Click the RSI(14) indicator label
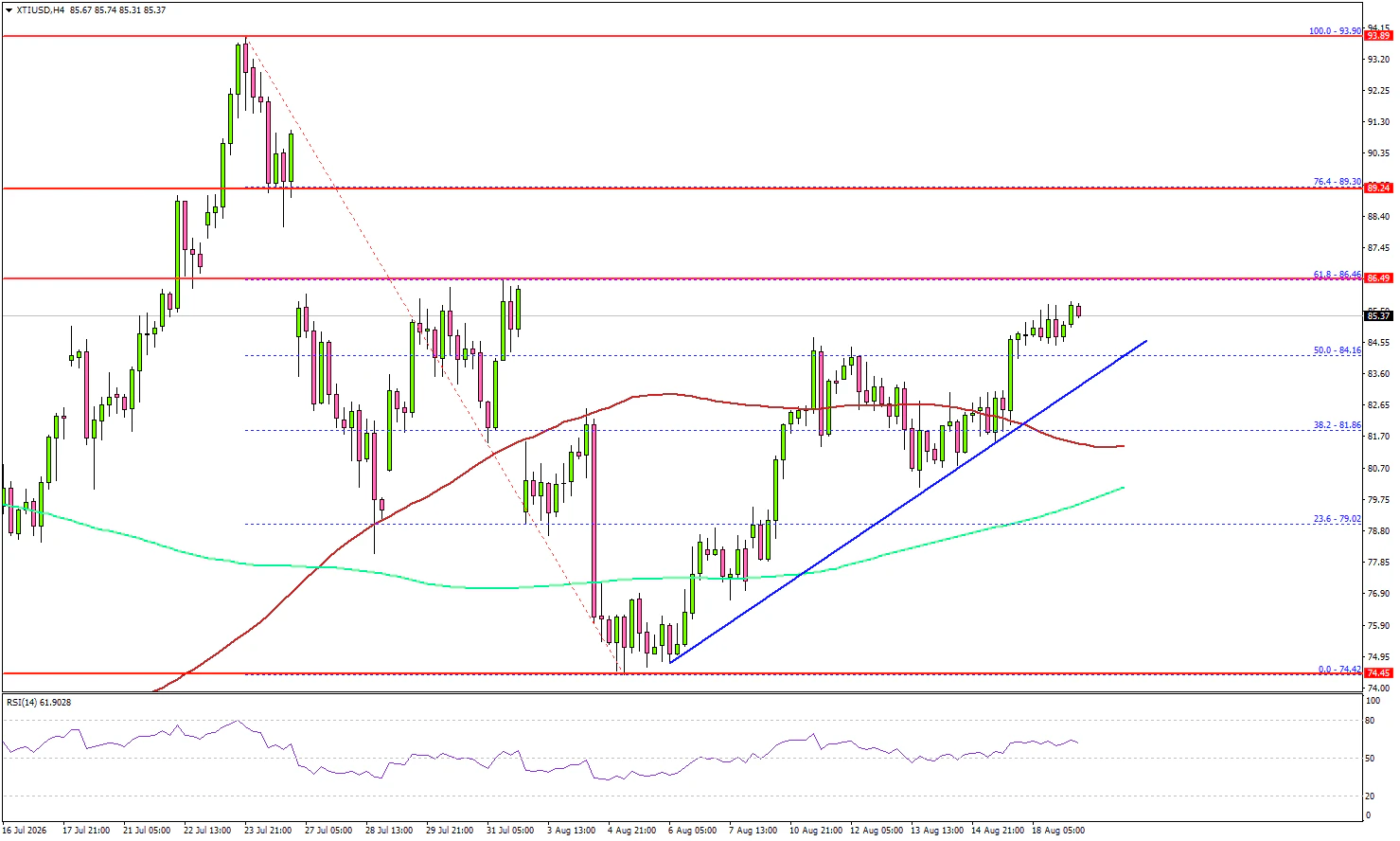 39,702
